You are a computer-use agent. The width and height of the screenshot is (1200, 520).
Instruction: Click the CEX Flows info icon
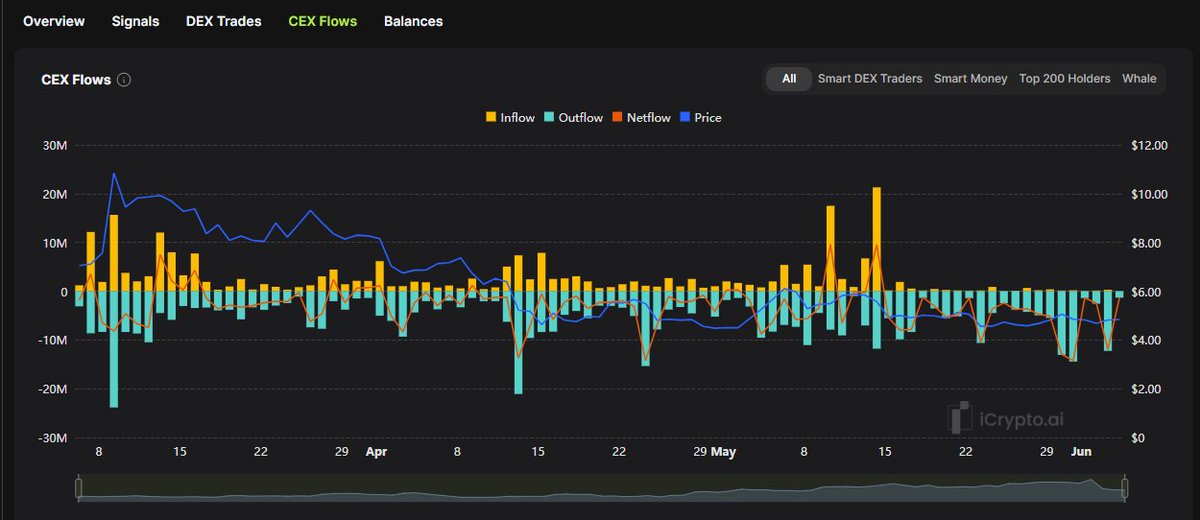click(124, 80)
